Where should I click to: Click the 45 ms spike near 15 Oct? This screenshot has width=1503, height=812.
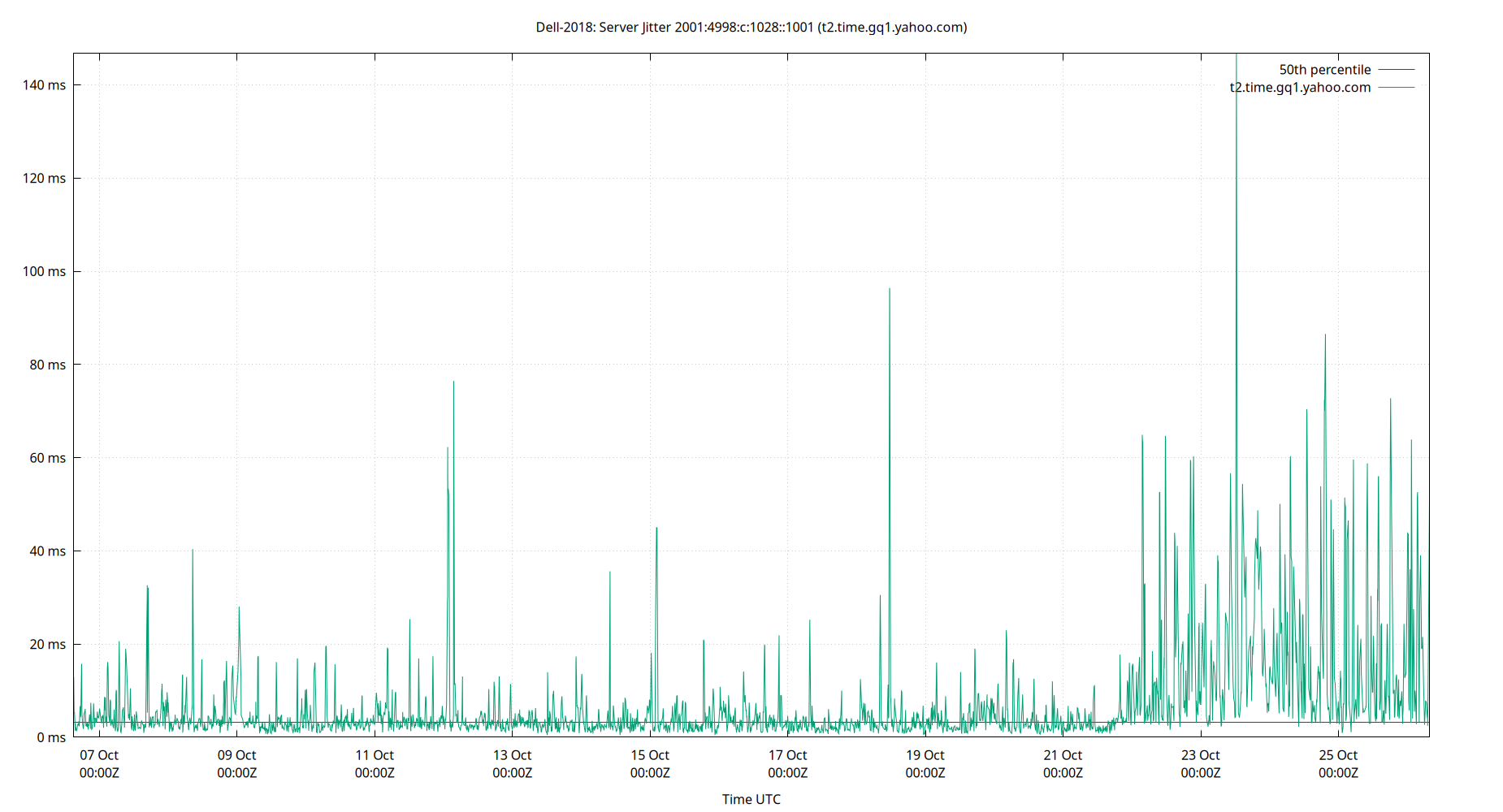click(x=657, y=532)
